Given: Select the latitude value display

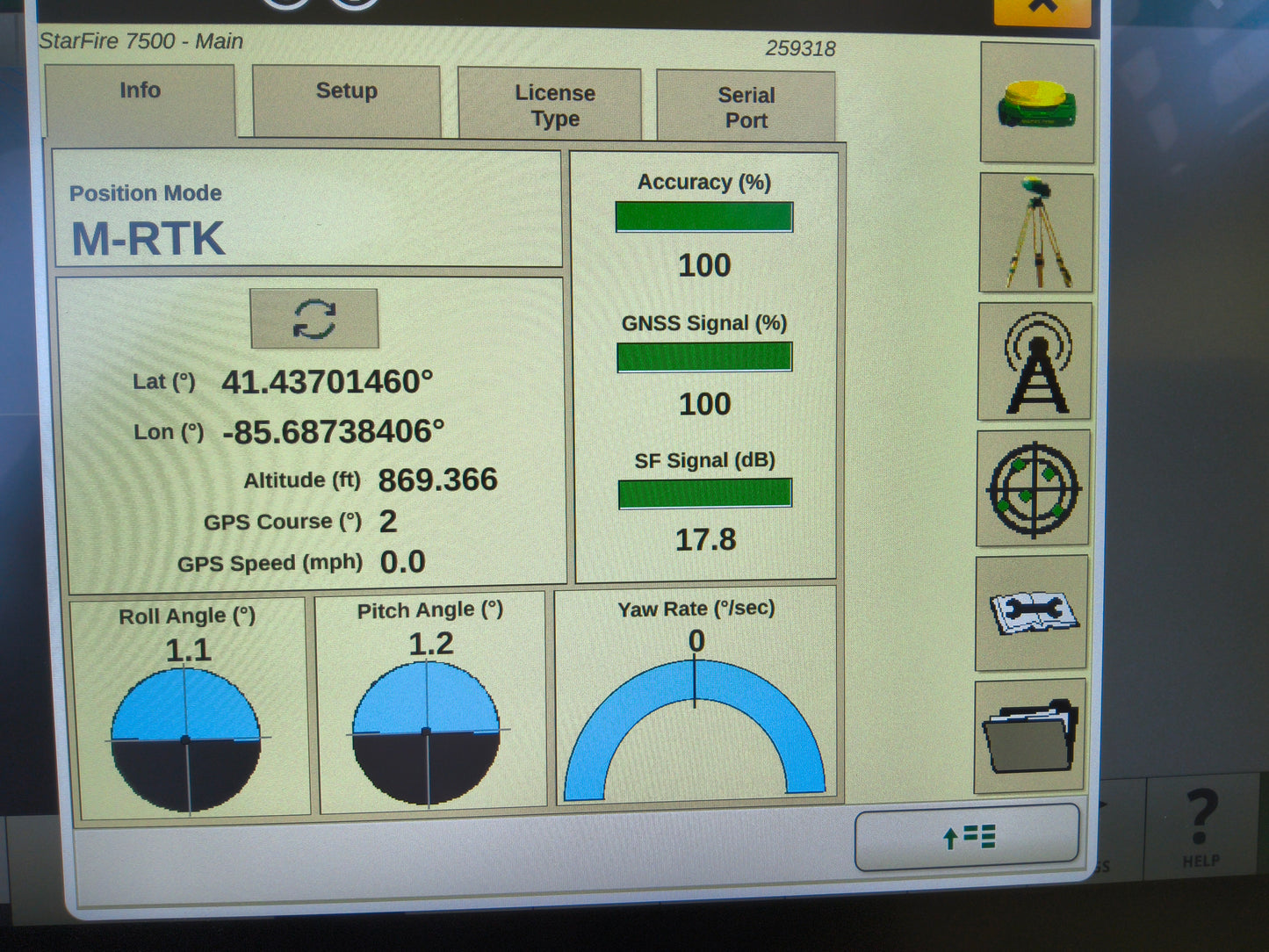Looking at the screenshot, I should click(x=329, y=381).
